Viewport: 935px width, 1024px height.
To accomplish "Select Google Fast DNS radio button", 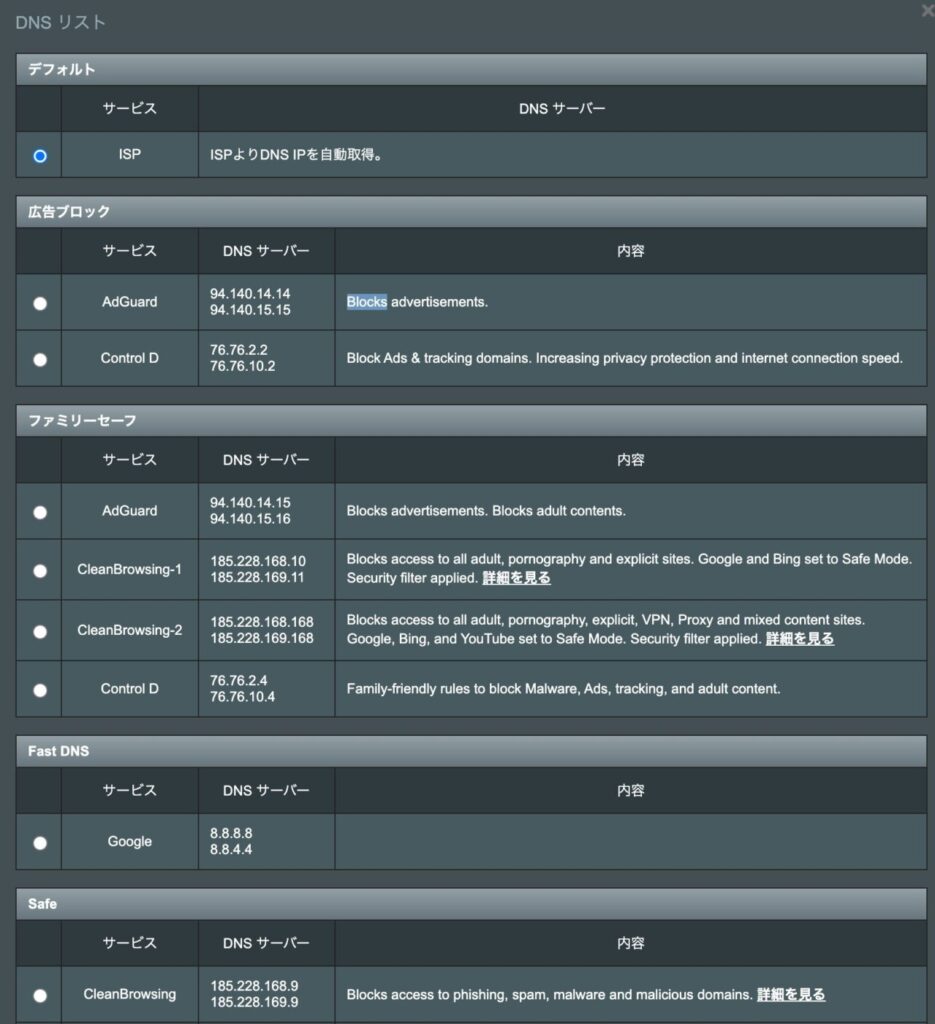I will (40, 843).
